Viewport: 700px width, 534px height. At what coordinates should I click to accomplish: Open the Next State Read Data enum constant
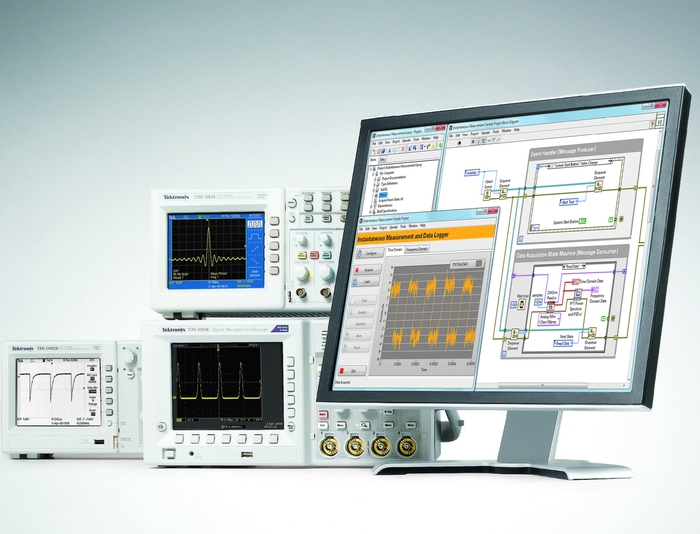[564, 343]
